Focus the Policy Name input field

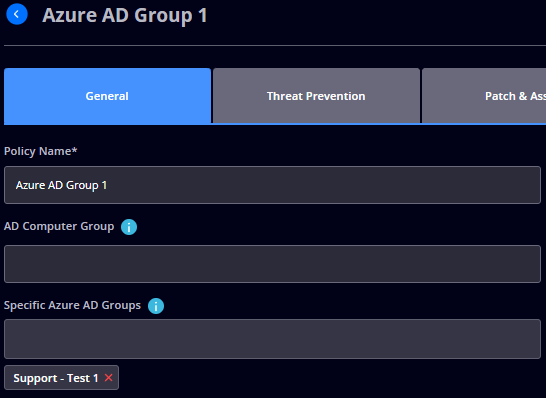pos(272,185)
